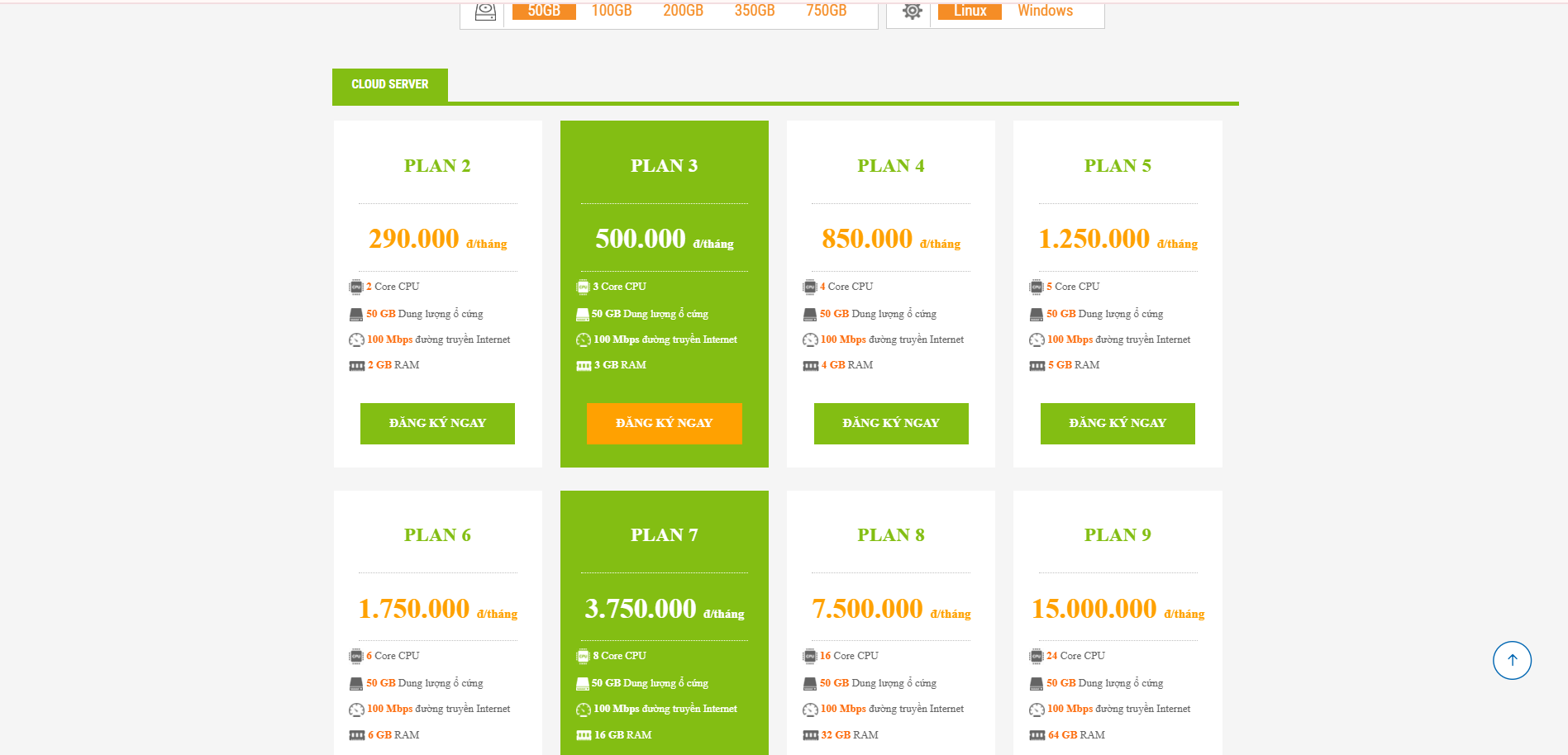Click the speedometer bandwidth icon in Plan 5
Screen dimensions: 1568x755
(x=1037, y=340)
